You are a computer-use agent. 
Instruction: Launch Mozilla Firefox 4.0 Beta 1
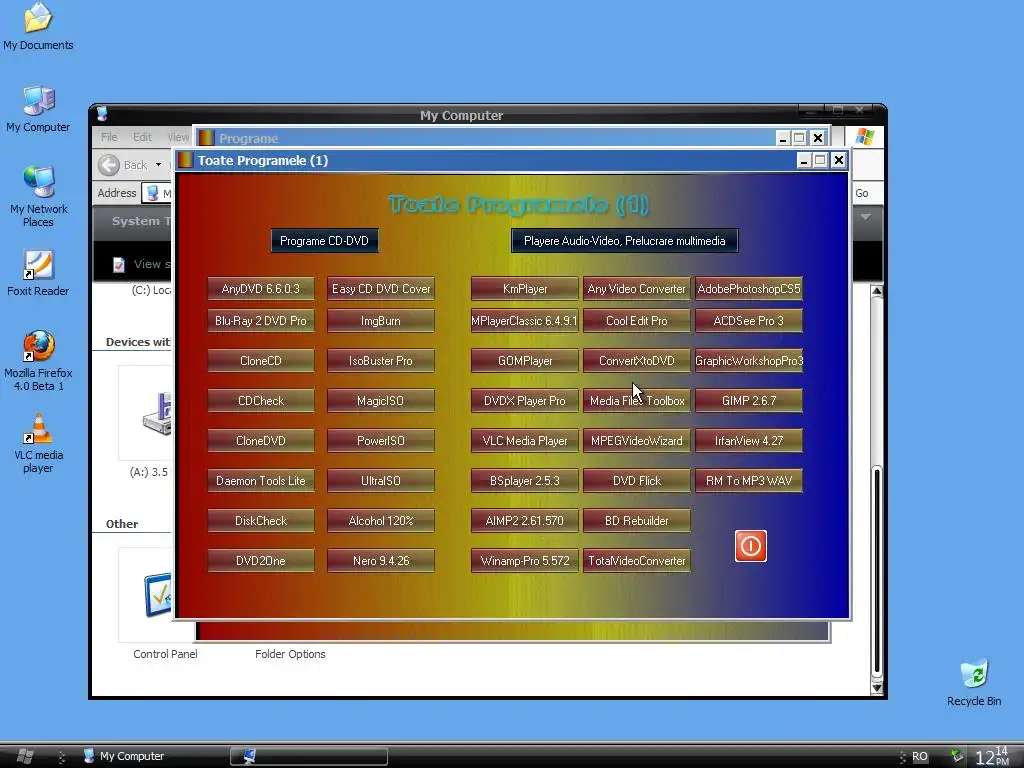coord(38,360)
